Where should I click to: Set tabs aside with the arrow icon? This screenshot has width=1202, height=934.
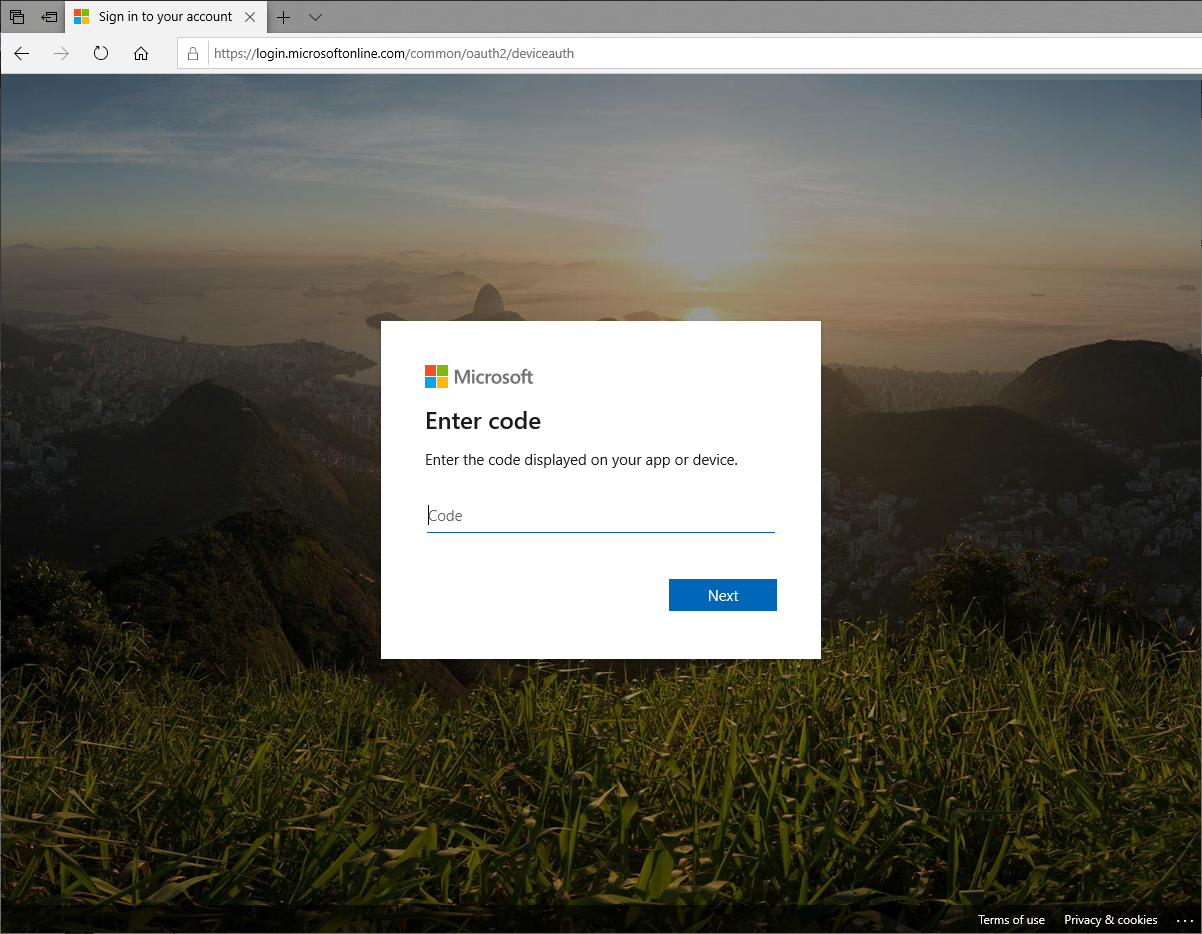point(49,17)
